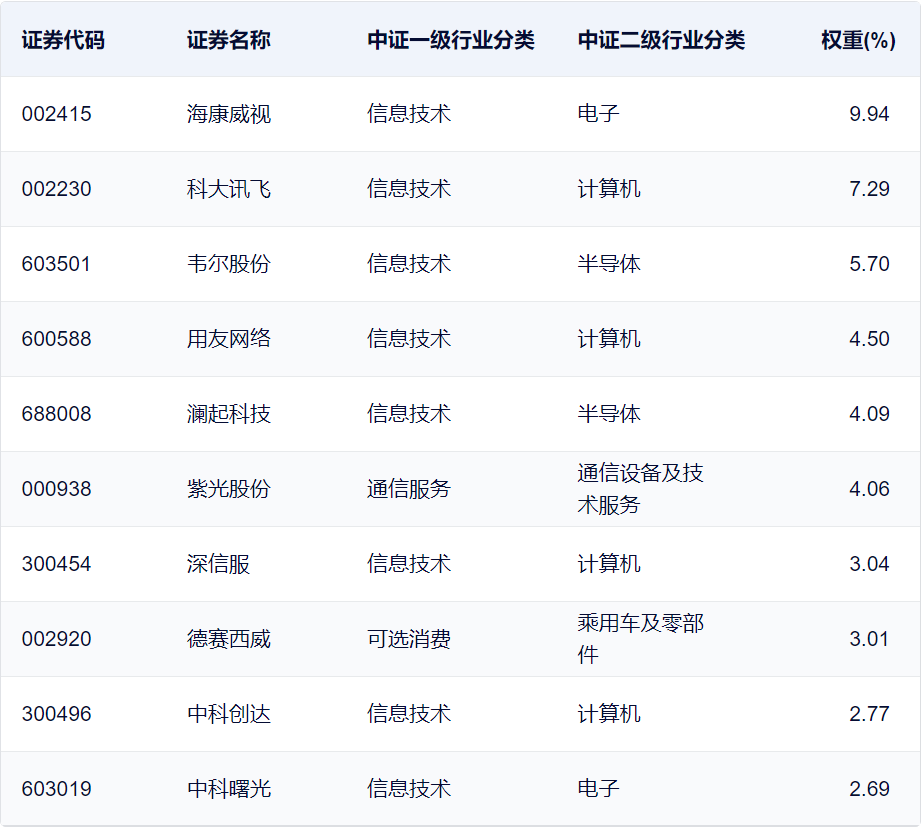Open the 海康威视 stock name

coord(228,114)
